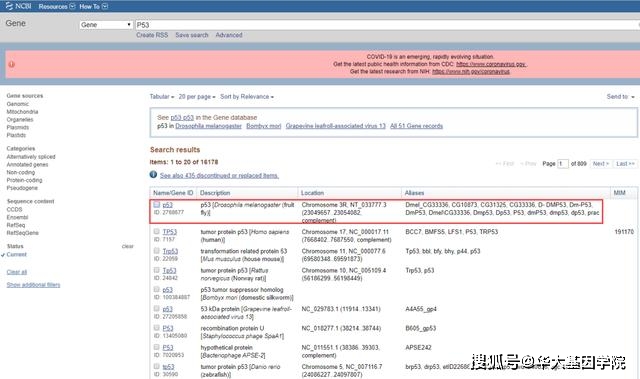Click the blue info icon near discontinued items
Screen dimensions: 640x379
point(153,175)
